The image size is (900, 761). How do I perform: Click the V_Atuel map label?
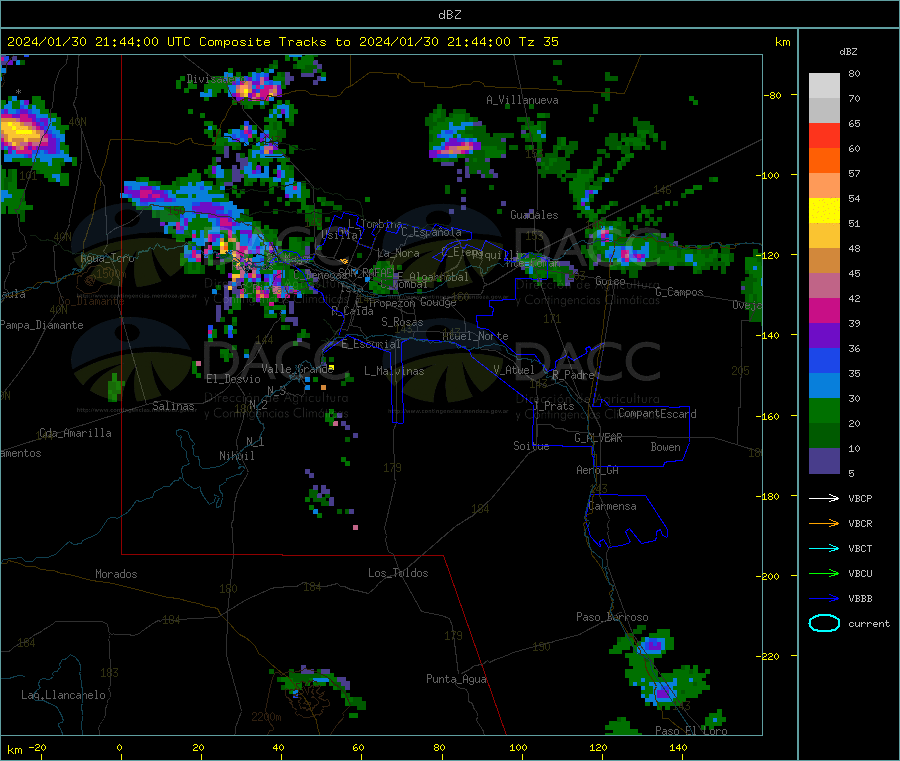tap(514, 370)
